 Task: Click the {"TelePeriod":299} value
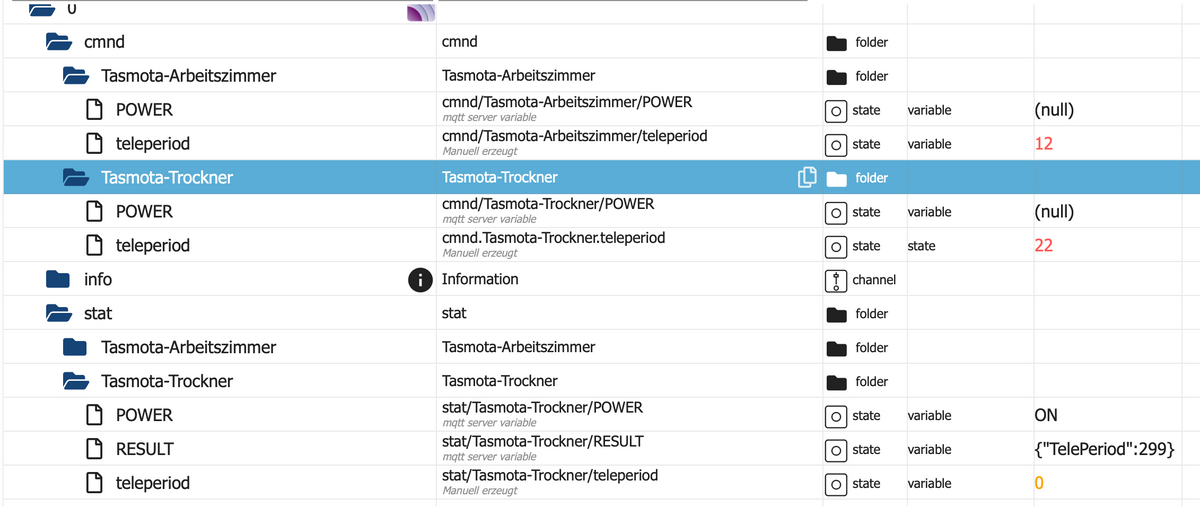[1104, 449]
